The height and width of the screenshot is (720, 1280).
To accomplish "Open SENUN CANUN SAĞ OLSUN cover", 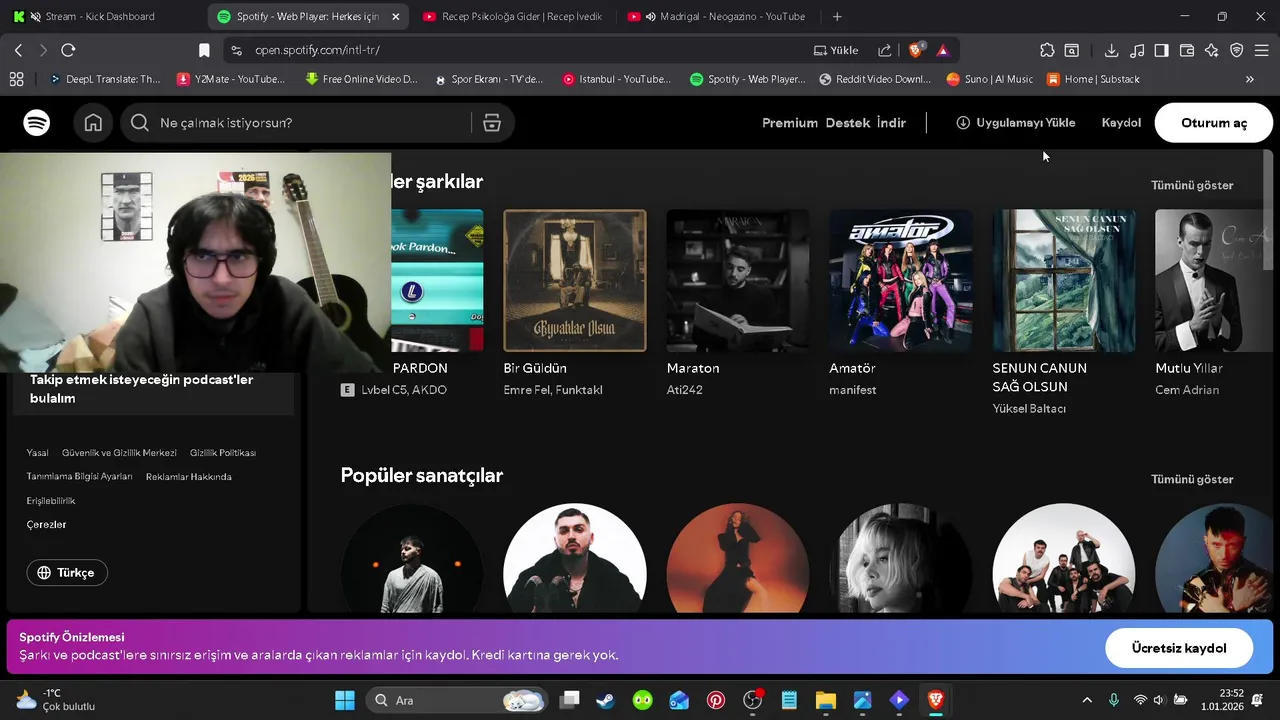I will [x=1064, y=280].
